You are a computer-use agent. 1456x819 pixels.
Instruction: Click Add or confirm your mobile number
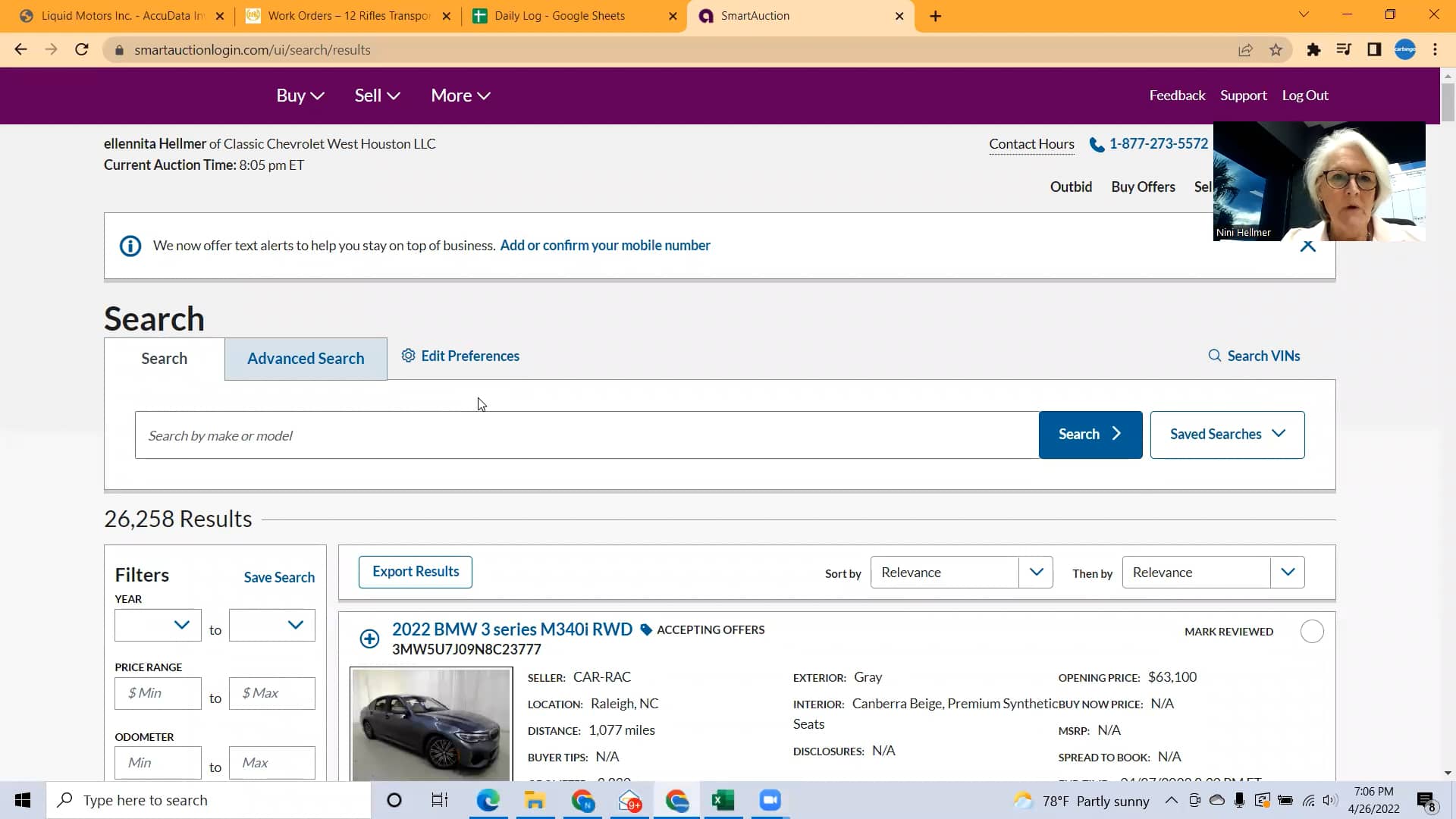[x=605, y=245]
